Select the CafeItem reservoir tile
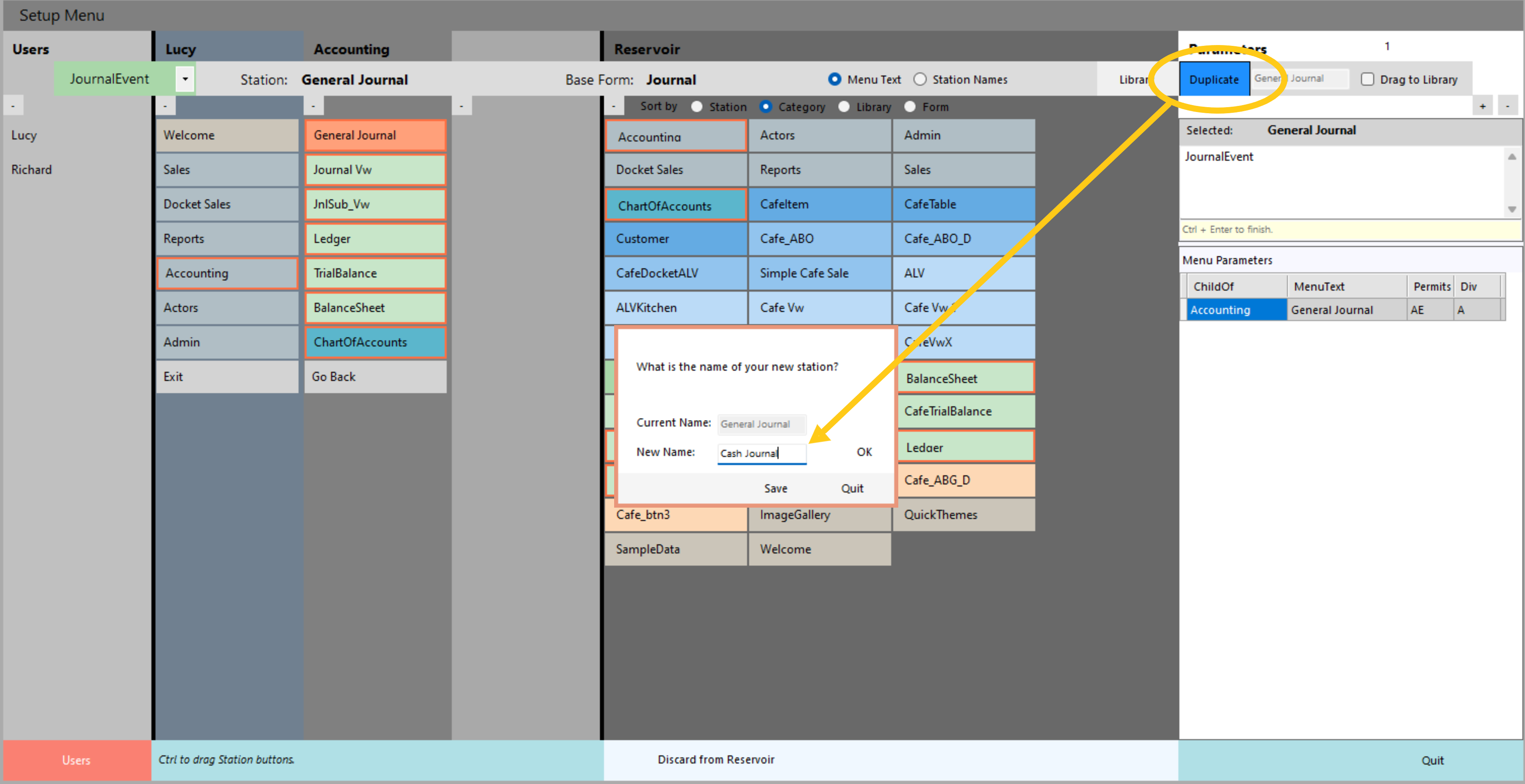Screen dimensions: 1525x784 [820, 204]
